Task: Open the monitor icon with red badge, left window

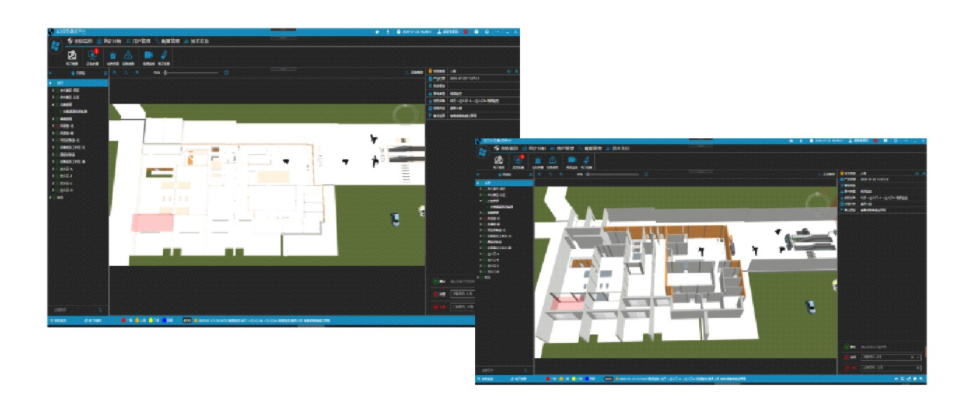Action: coord(92,55)
